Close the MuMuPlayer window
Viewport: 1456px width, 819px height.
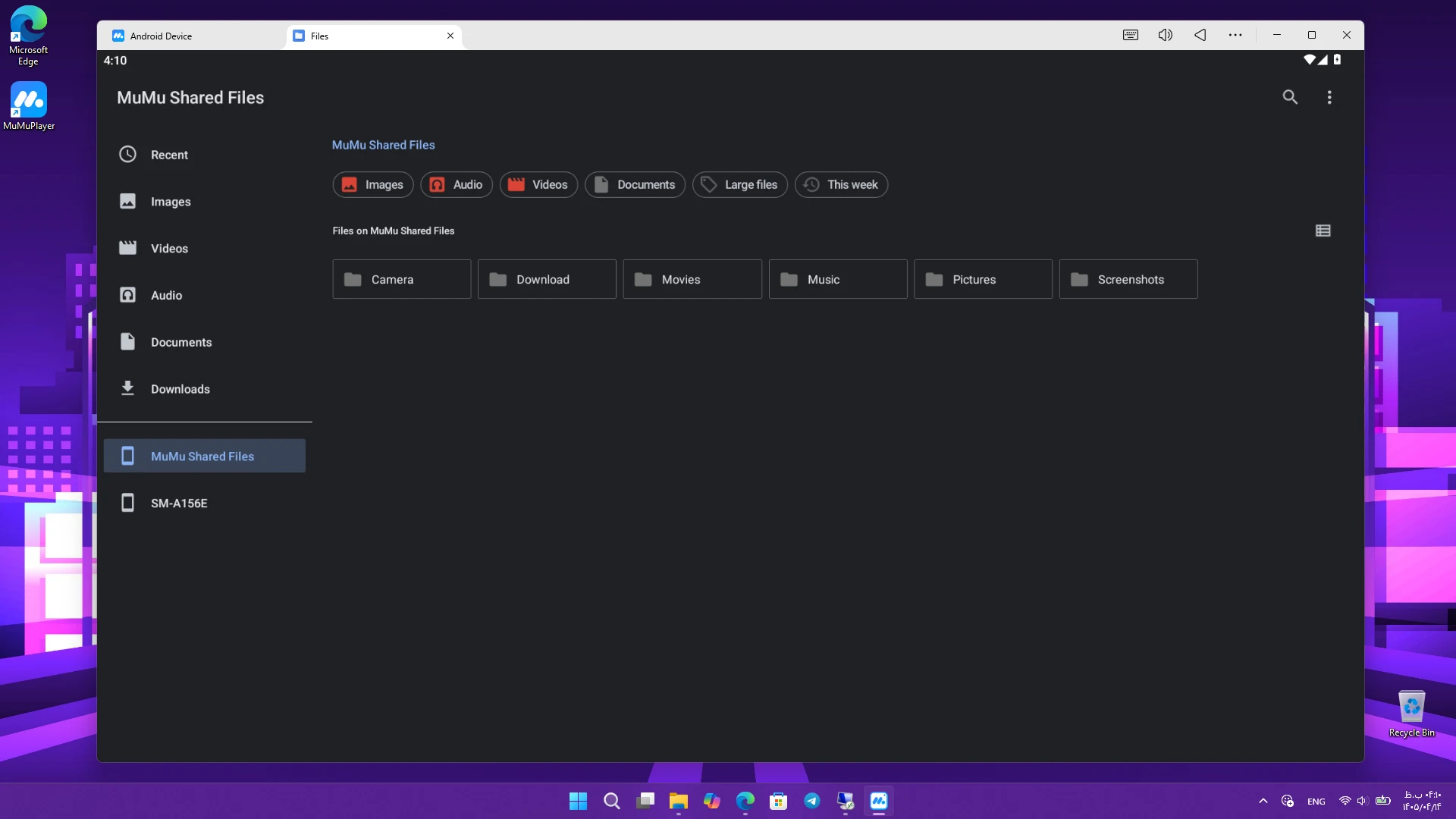pos(1347,35)
